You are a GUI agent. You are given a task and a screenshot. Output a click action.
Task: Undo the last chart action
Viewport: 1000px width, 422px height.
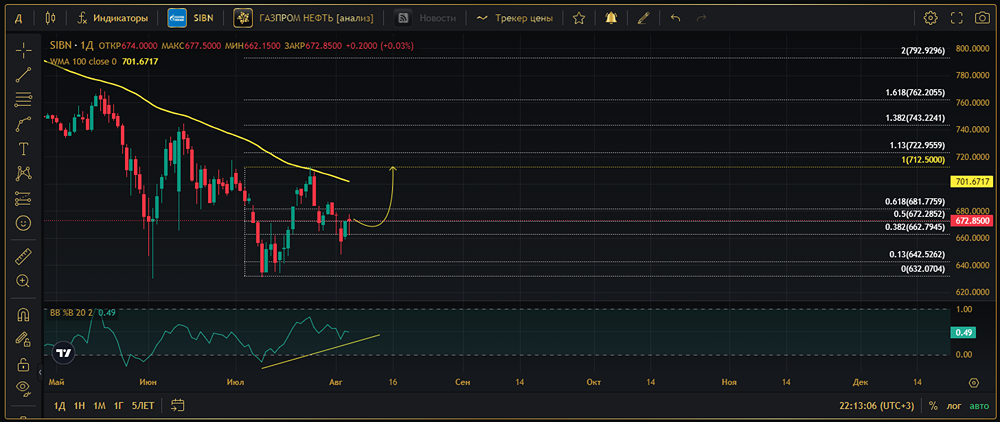click(676, 18)
